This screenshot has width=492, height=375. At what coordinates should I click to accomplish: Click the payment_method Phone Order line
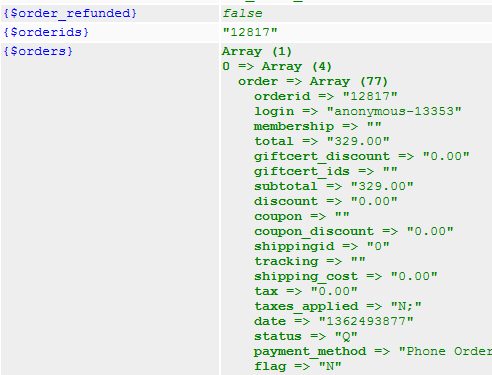[373, 351]
